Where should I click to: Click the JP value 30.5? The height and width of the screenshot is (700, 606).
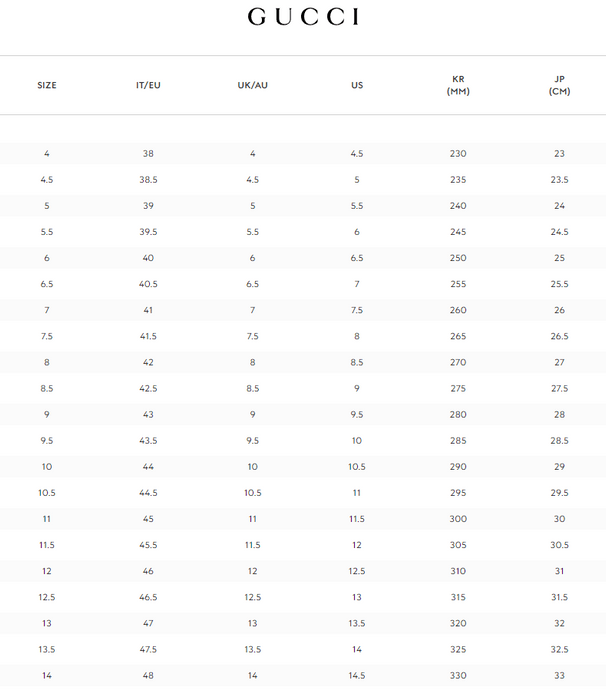point(560,545)
